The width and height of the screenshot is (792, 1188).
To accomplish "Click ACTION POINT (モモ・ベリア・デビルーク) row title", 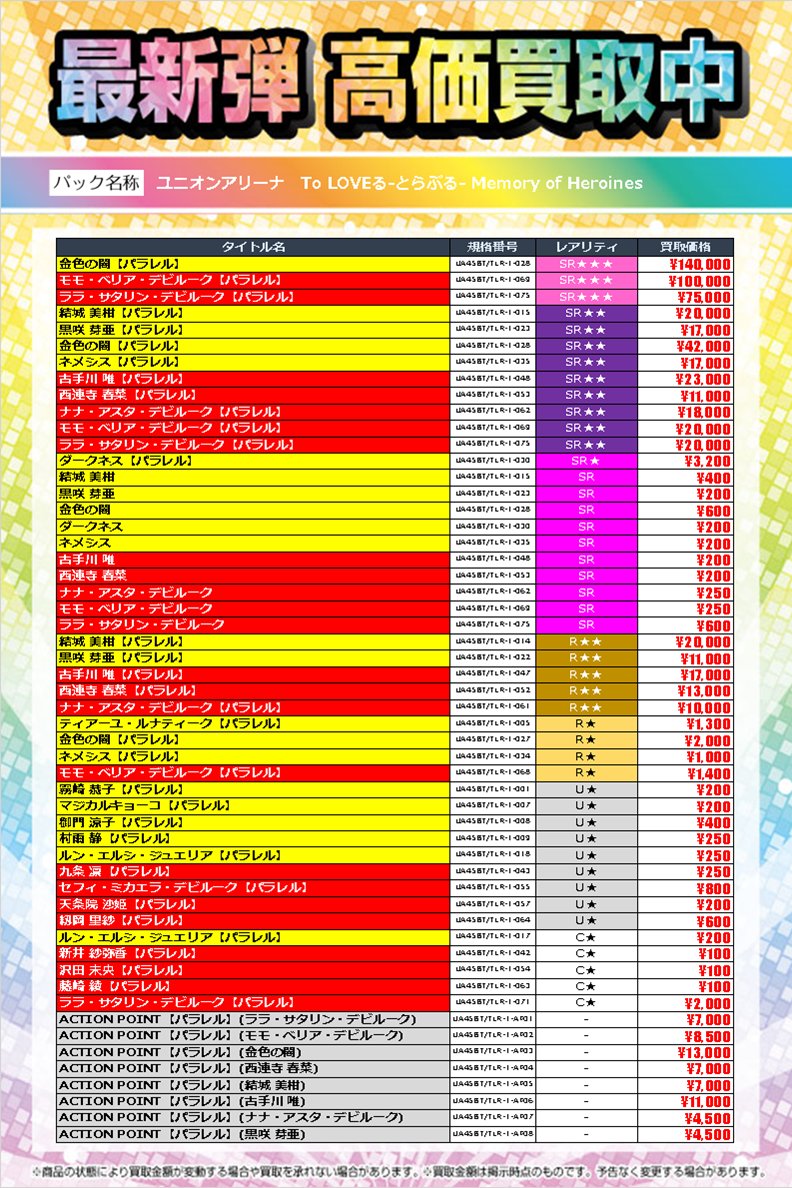I will 253,1036.
